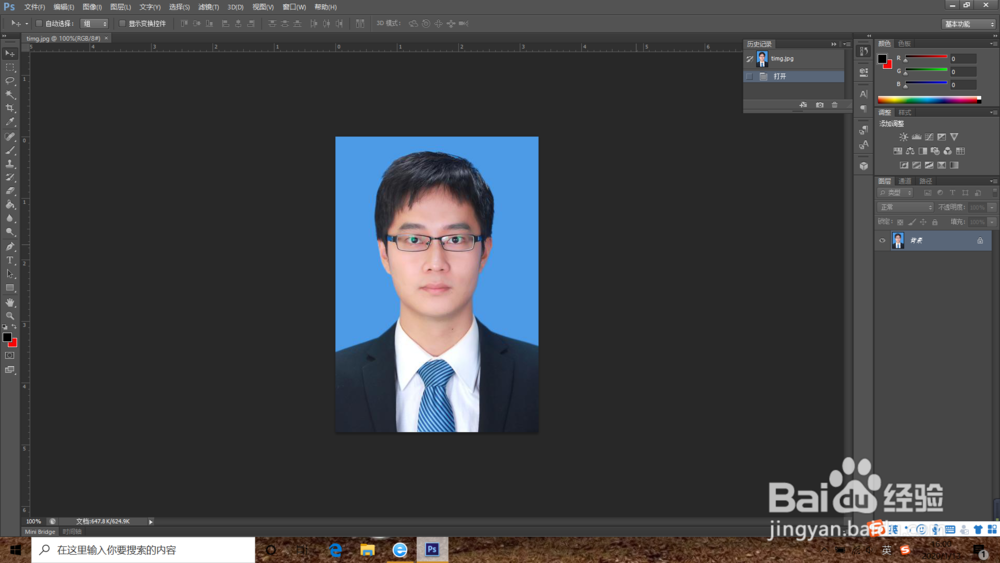Expand the 基本功能 workspace dropdown
This screenshot has width=1000, height=563.
coord(968,24)
